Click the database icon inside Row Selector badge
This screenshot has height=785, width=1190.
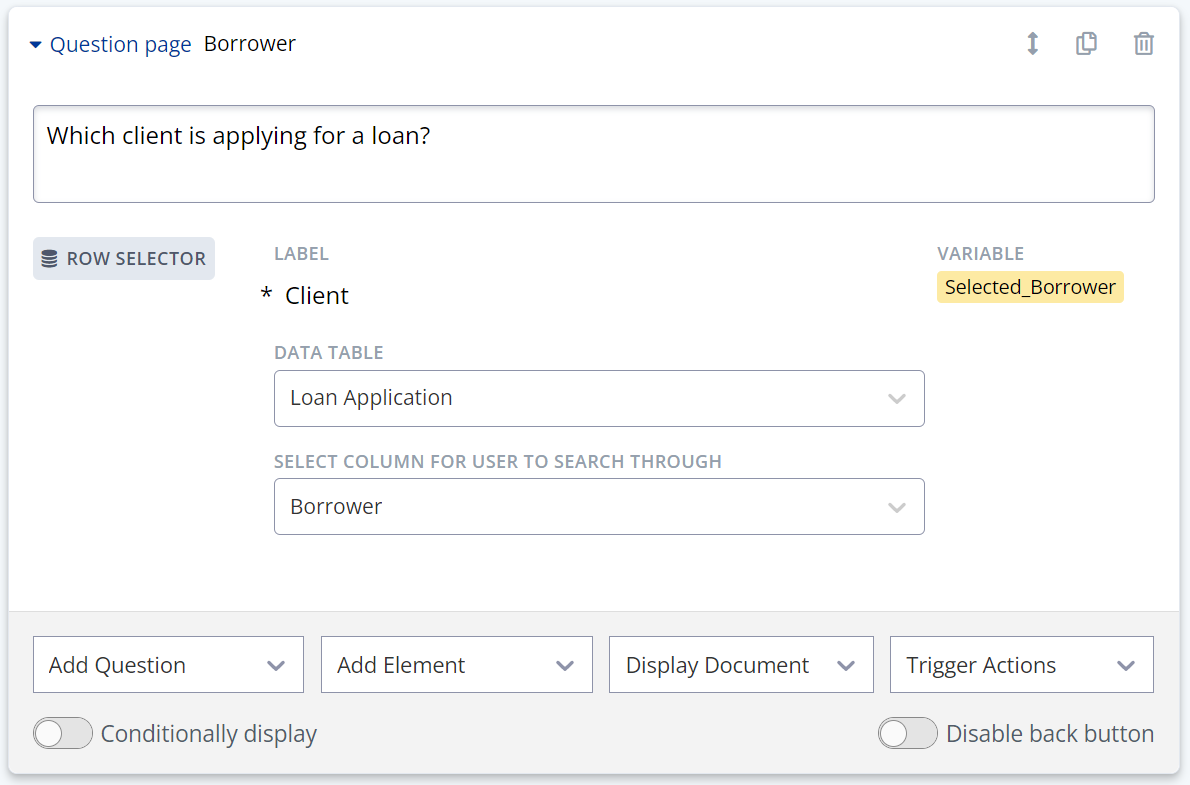pos(47,258)
